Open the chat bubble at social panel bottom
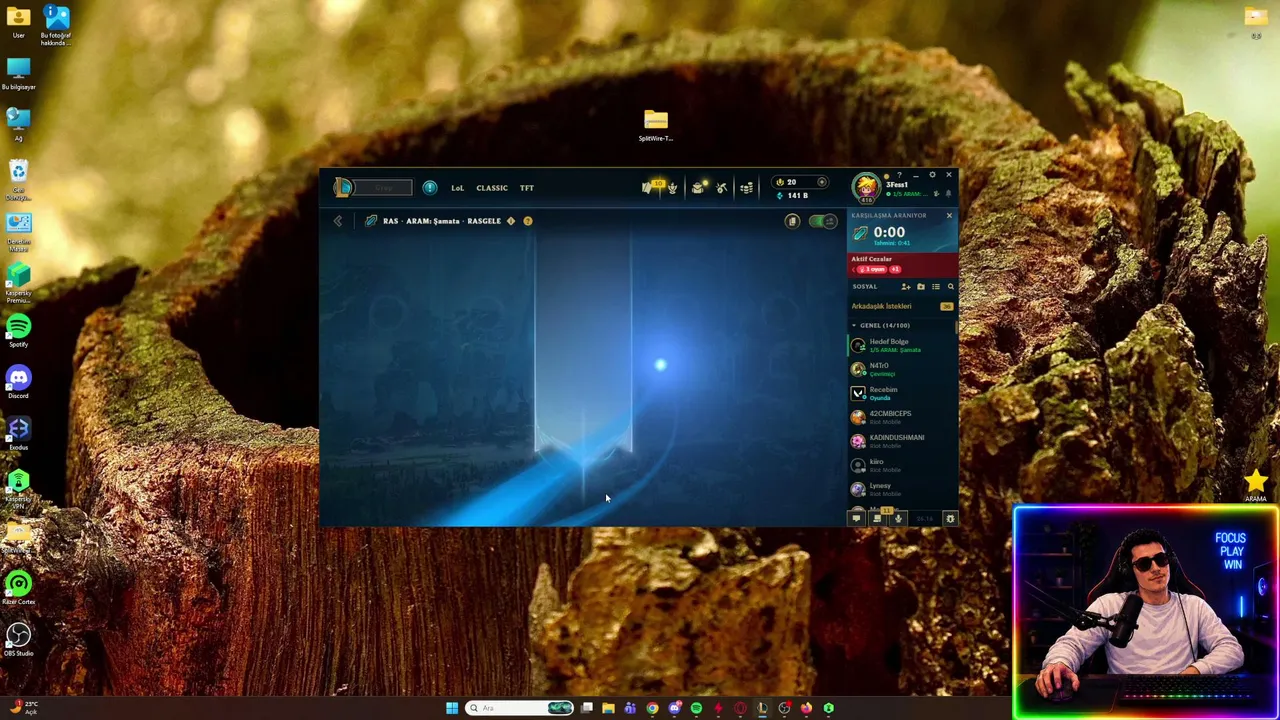Screen dimensions: 1280x720 tap(856, 518)
